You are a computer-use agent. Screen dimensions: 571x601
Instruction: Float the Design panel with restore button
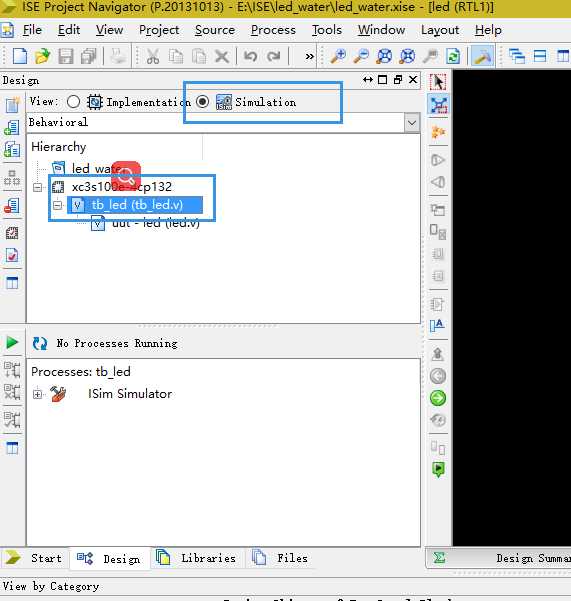(398, 80)
